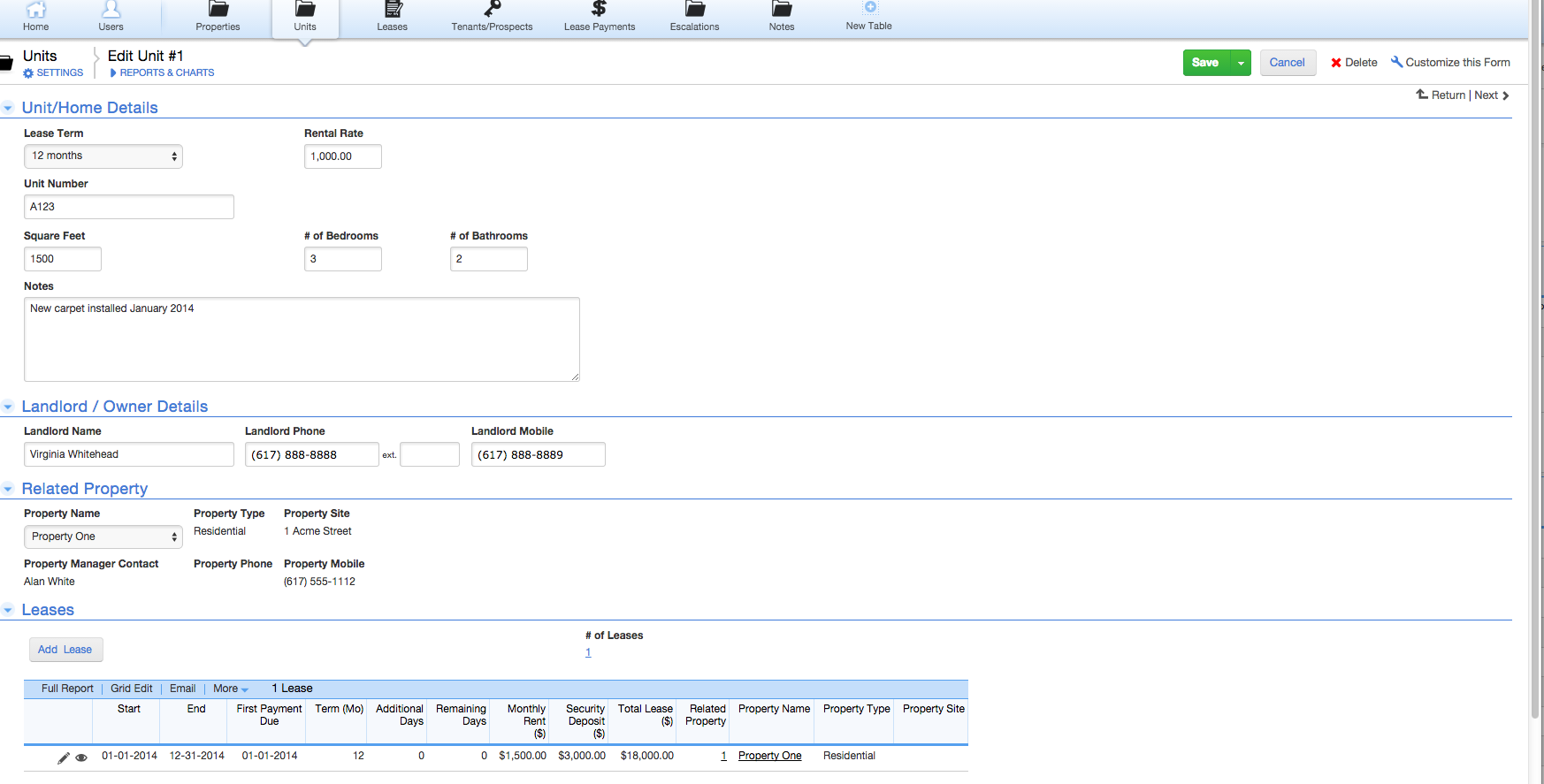1544x784 pixels.
Task: Open the Property One link in lease row
Action: 770,756
